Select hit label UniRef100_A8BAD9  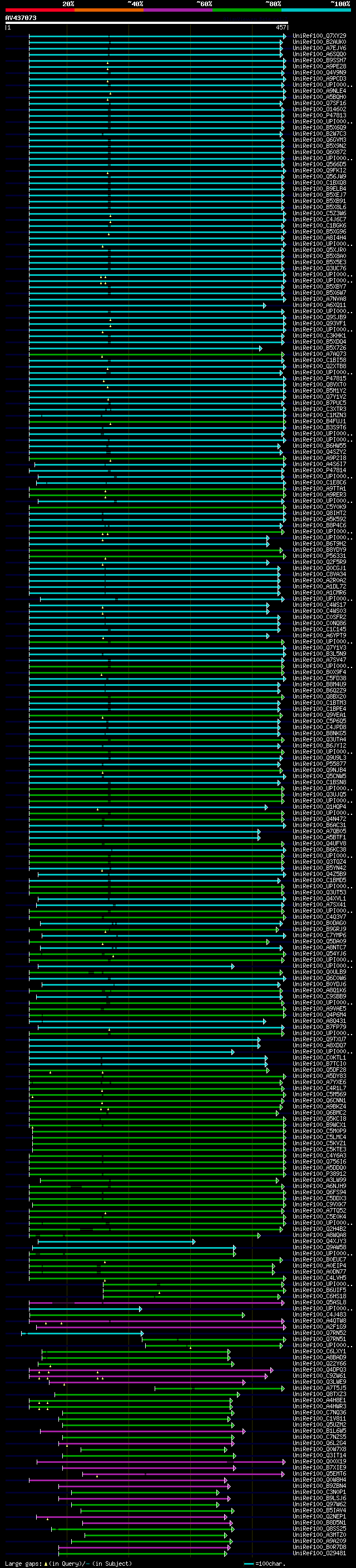coord(319,1357)
